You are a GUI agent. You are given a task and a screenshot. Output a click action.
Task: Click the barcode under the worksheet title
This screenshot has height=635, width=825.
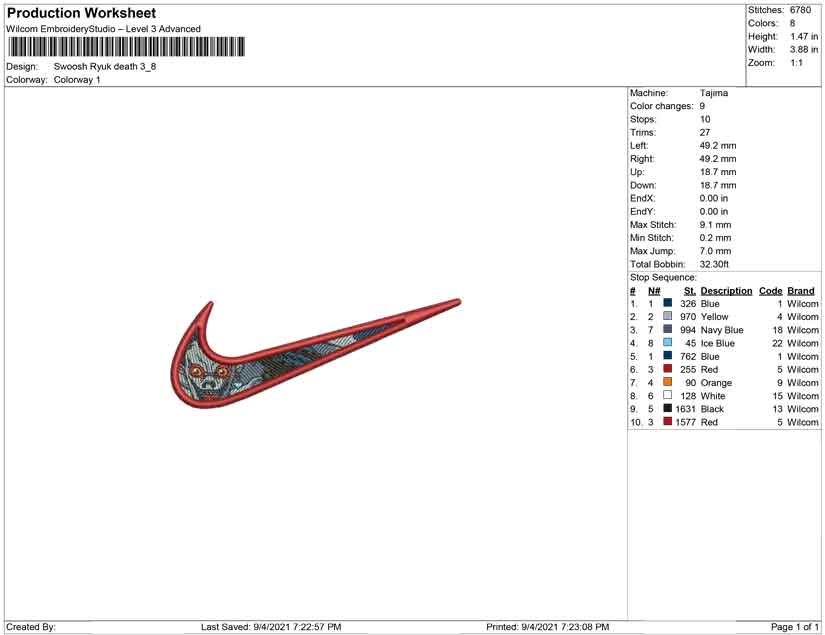126,47
